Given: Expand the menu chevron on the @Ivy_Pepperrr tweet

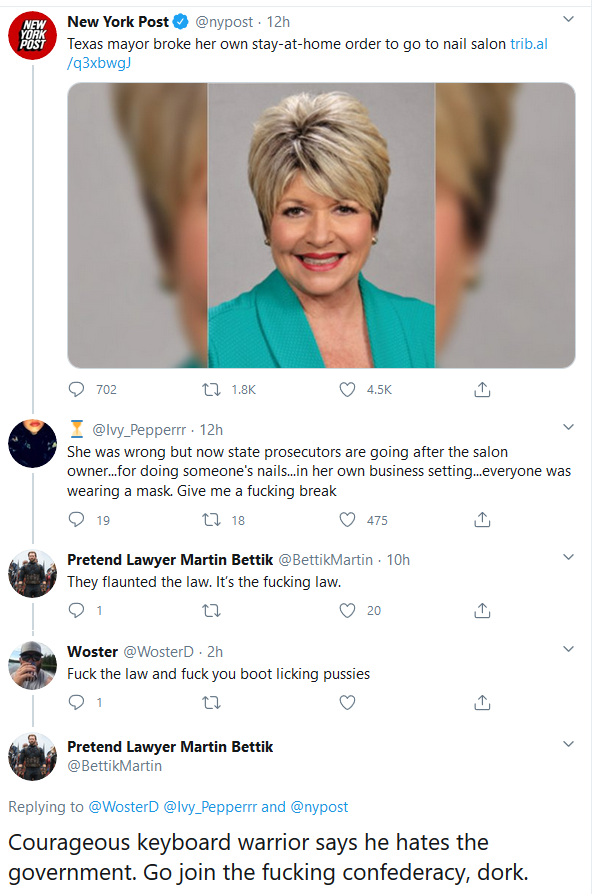Looking at the screenshot, I should click(568, 427).
